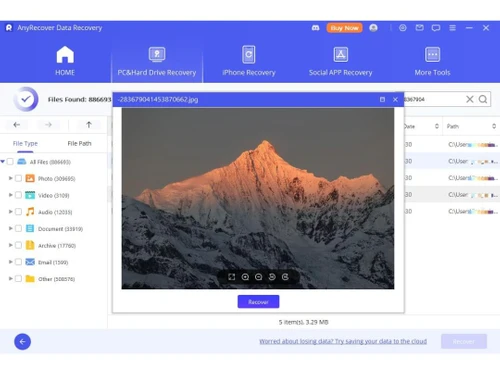
Task: Navigate back with left arrow
Action: (x=17, y=125)
